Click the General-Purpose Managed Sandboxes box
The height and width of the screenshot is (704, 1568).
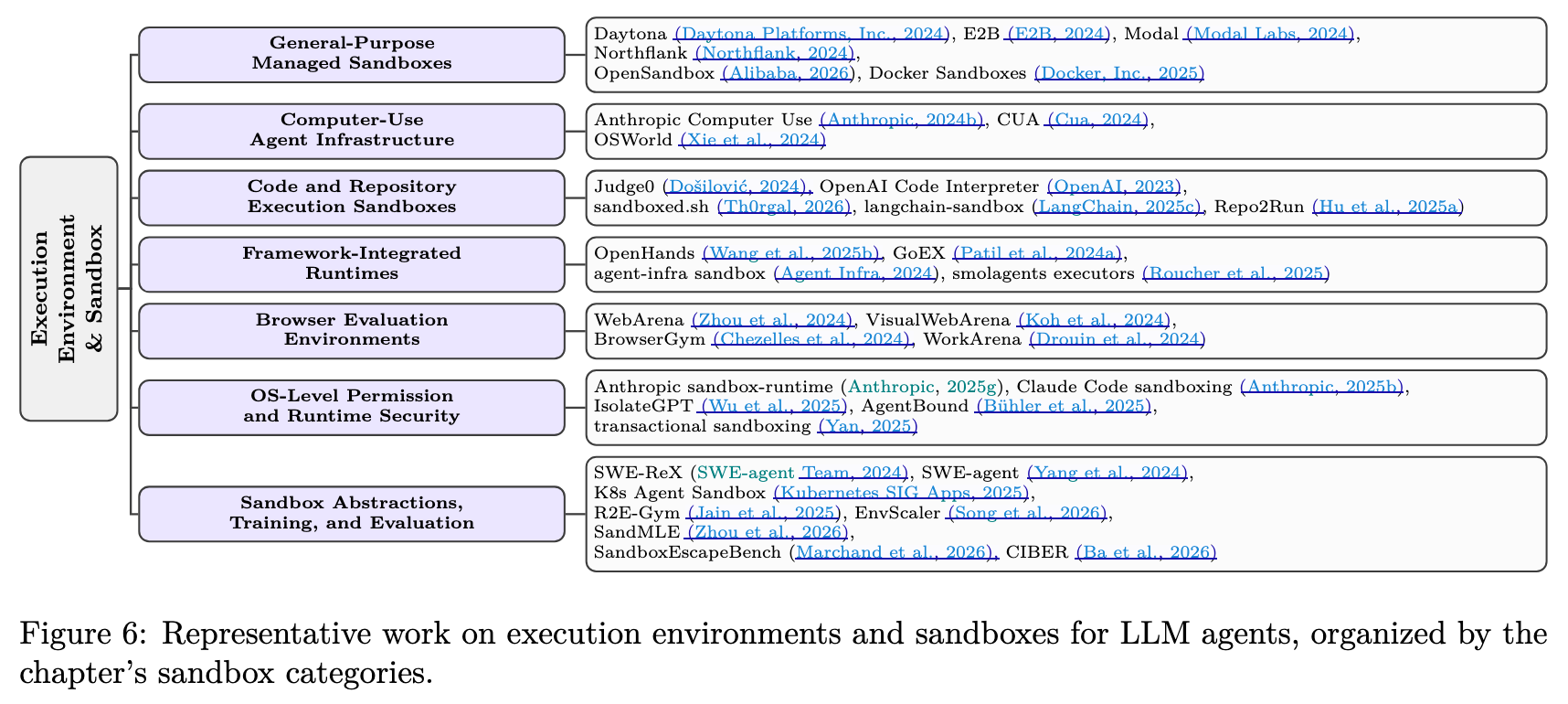pos(352,54)
